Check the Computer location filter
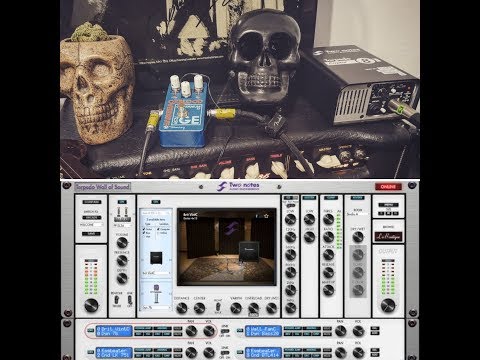480x360 pixels. 159,229
